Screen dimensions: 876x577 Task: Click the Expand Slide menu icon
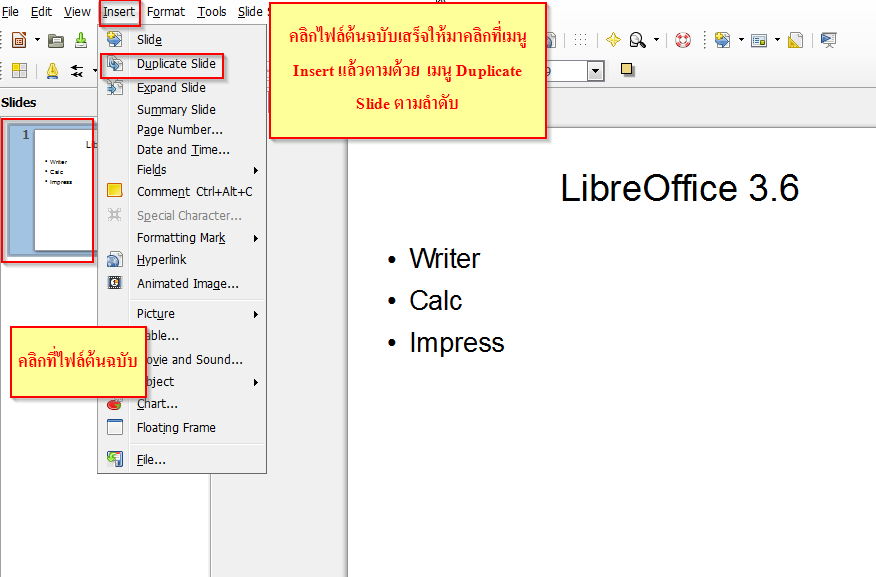(x=115, y=87)
